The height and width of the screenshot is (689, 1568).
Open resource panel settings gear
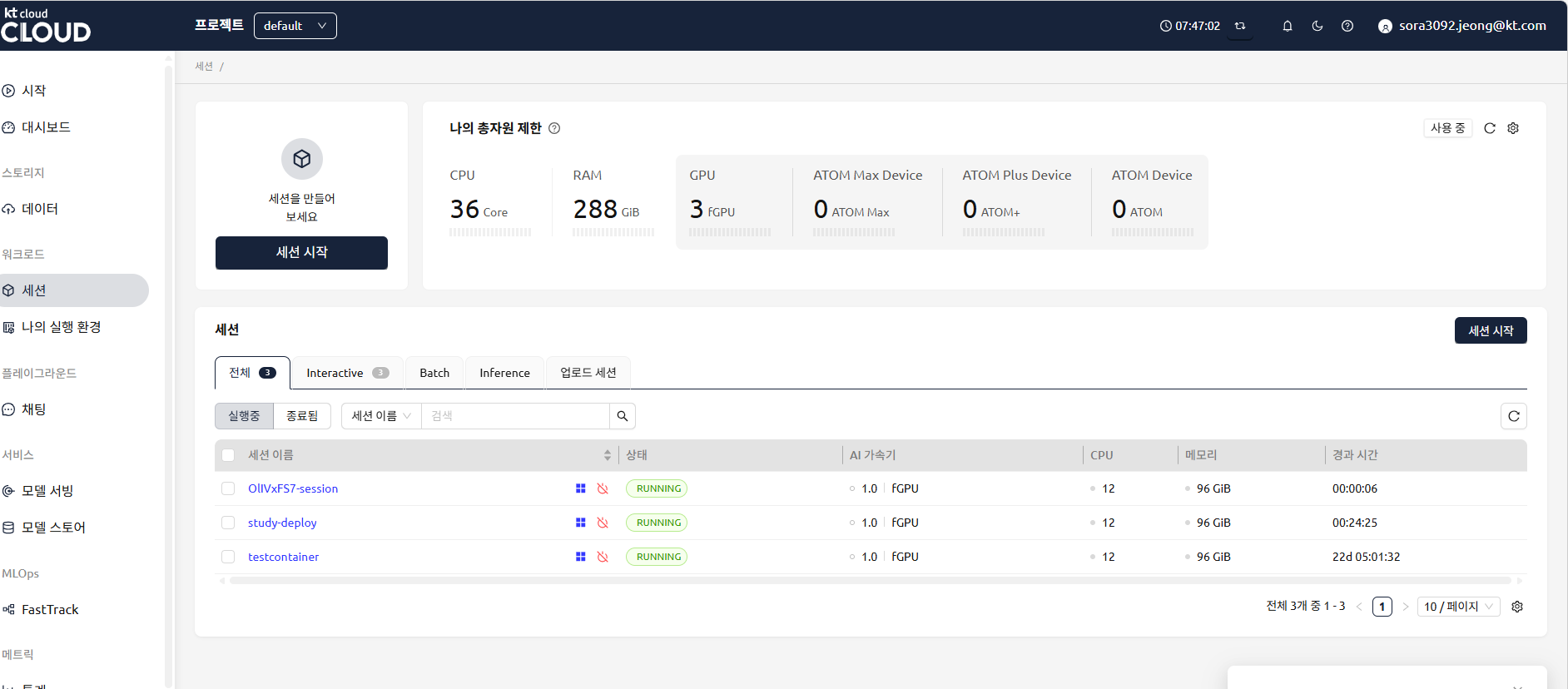1513,128
